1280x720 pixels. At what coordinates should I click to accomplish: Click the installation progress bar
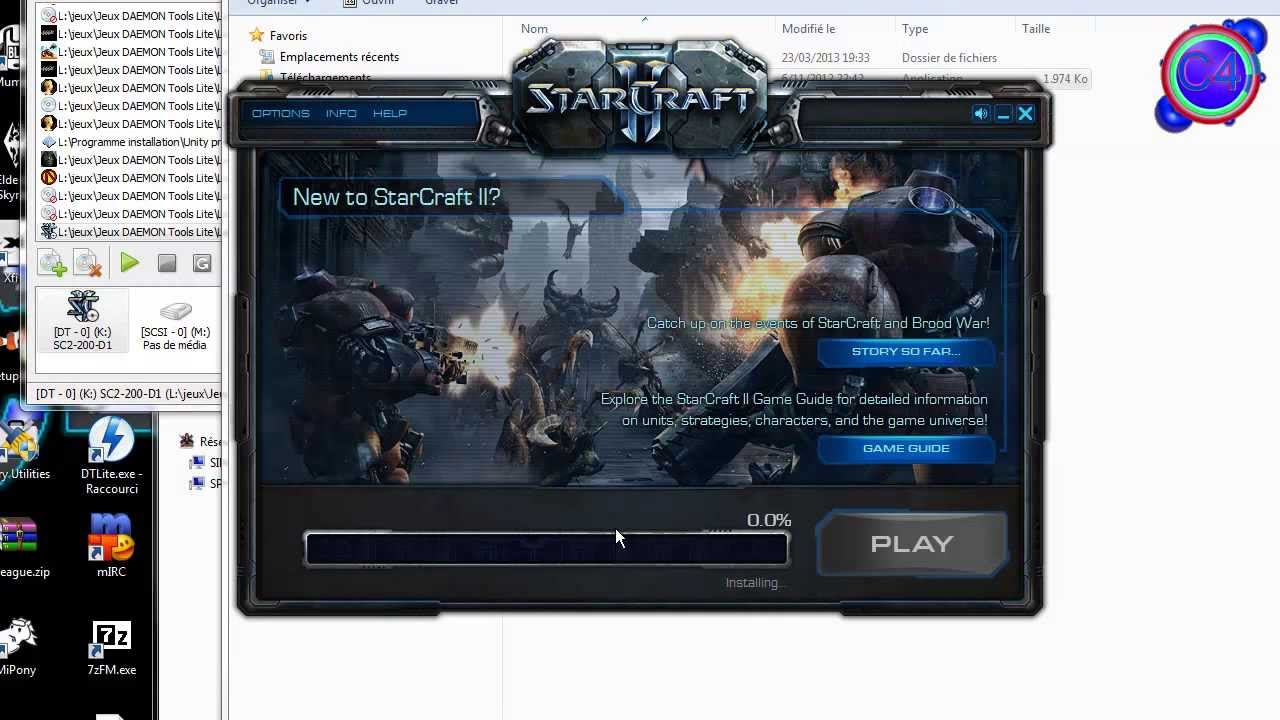[546, 549]
